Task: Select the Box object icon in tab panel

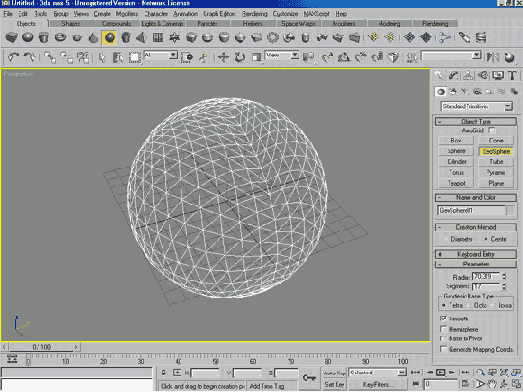Action: 11,38
